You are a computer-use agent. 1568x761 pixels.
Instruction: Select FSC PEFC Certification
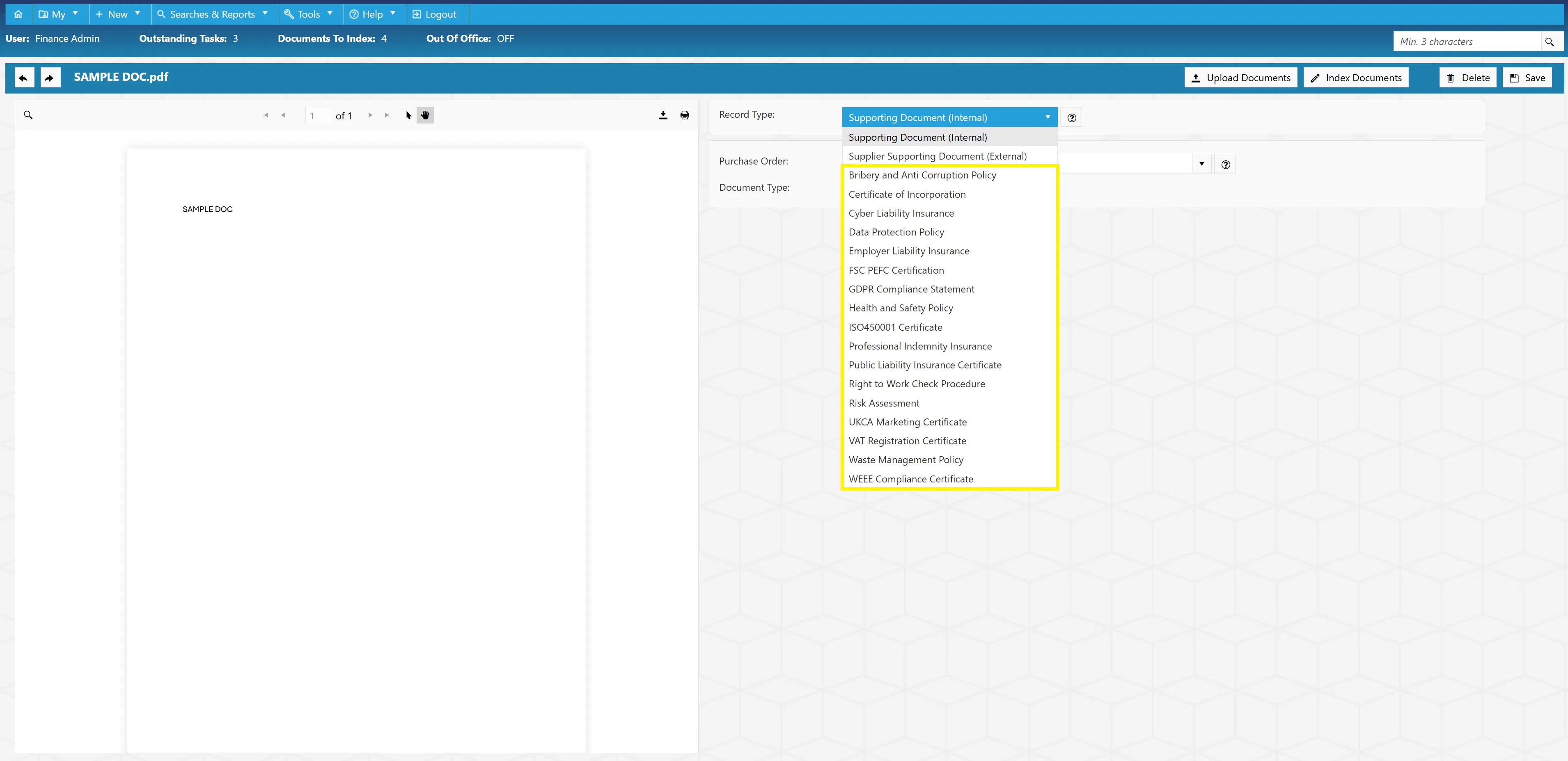click(949, 270)
